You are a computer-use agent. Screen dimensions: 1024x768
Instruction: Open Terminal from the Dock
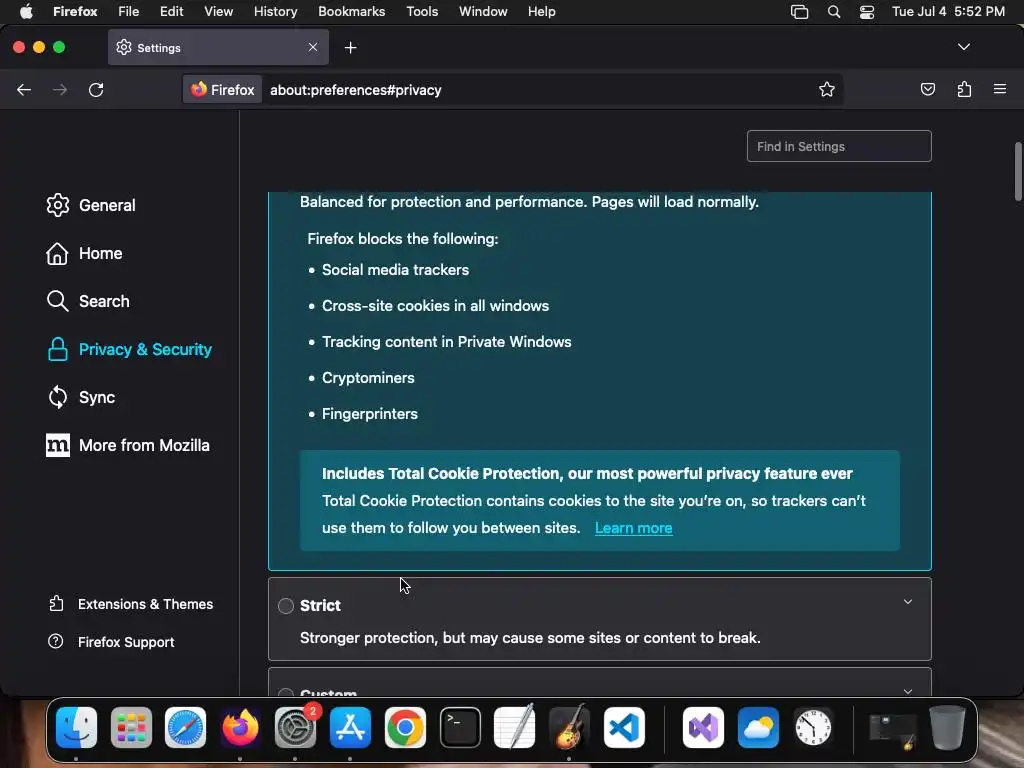(x=460, y=727)
